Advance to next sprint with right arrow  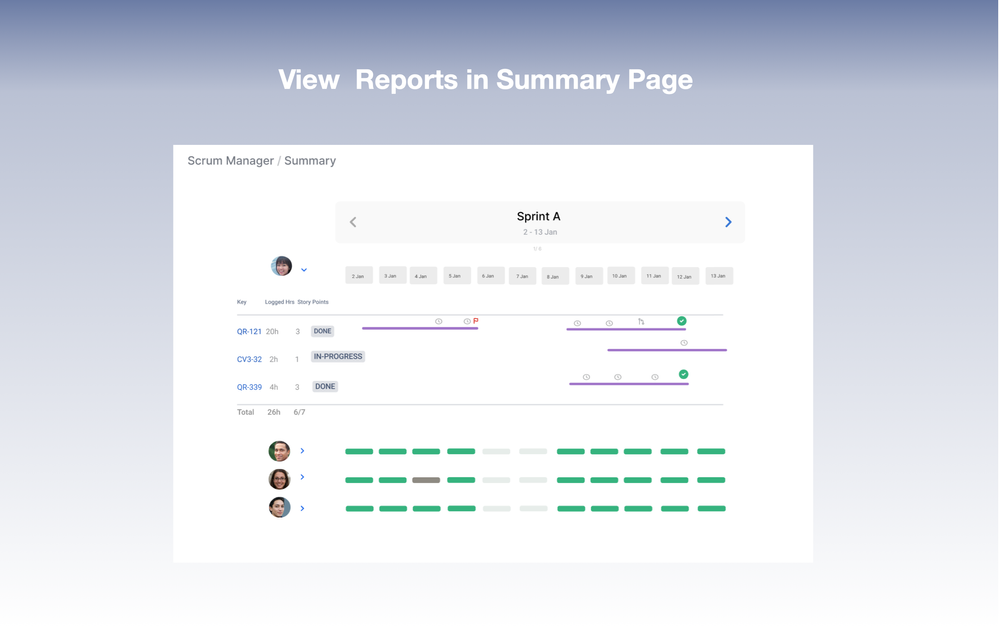tap(728, 221)
